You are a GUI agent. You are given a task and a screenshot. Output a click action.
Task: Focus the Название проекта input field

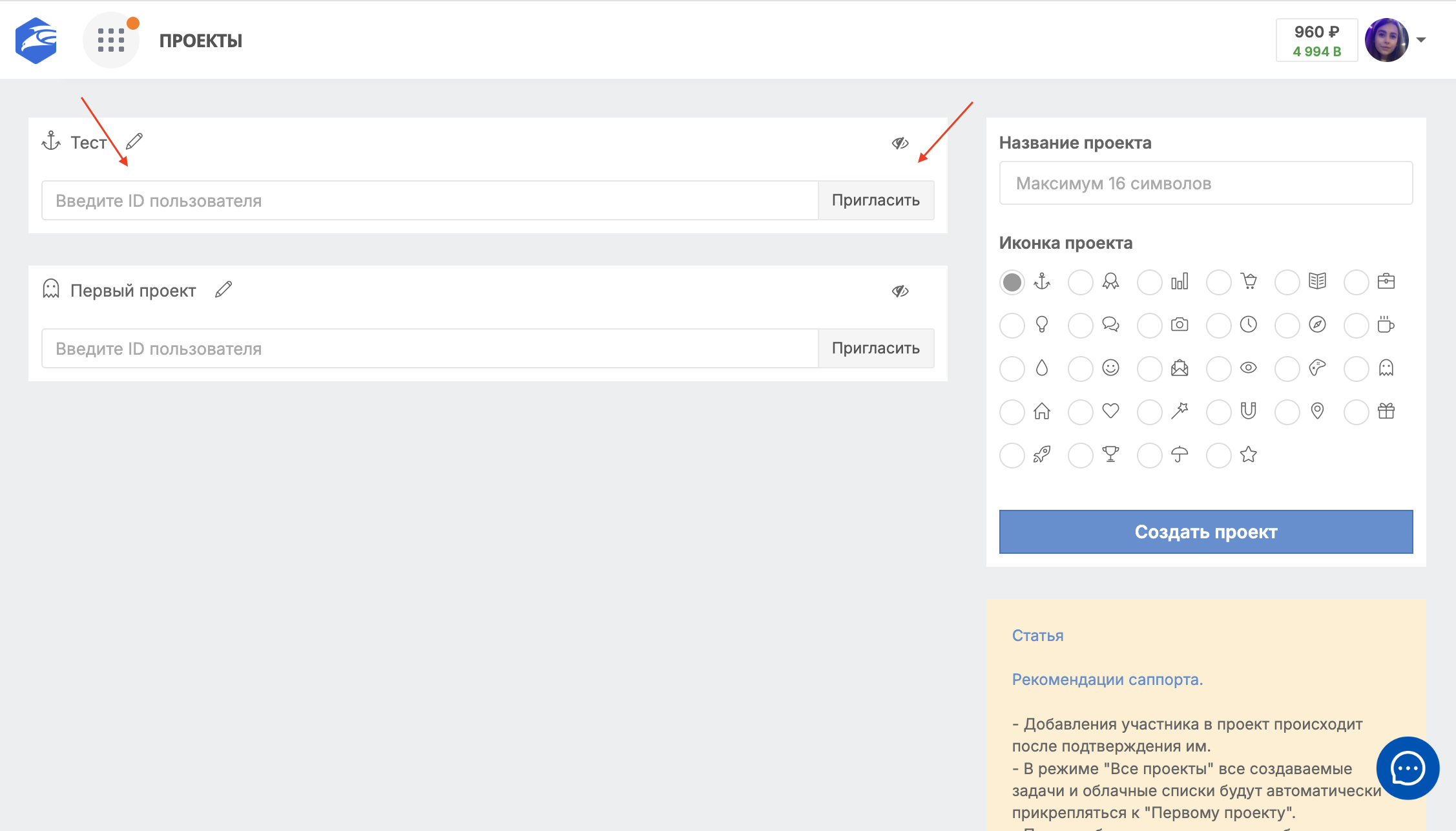coord(1206,183)
